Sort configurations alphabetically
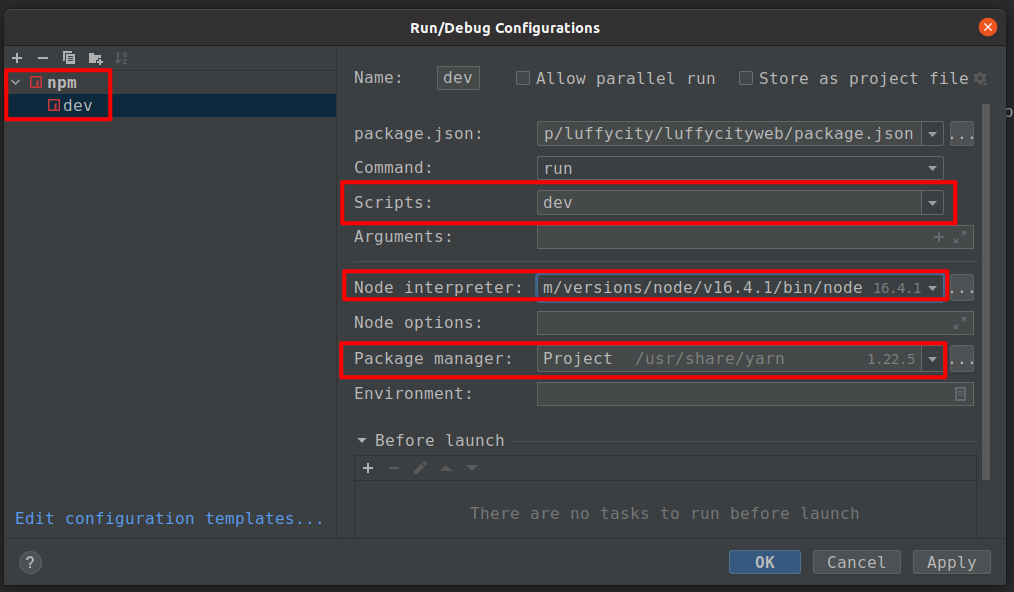 point(121,58)
